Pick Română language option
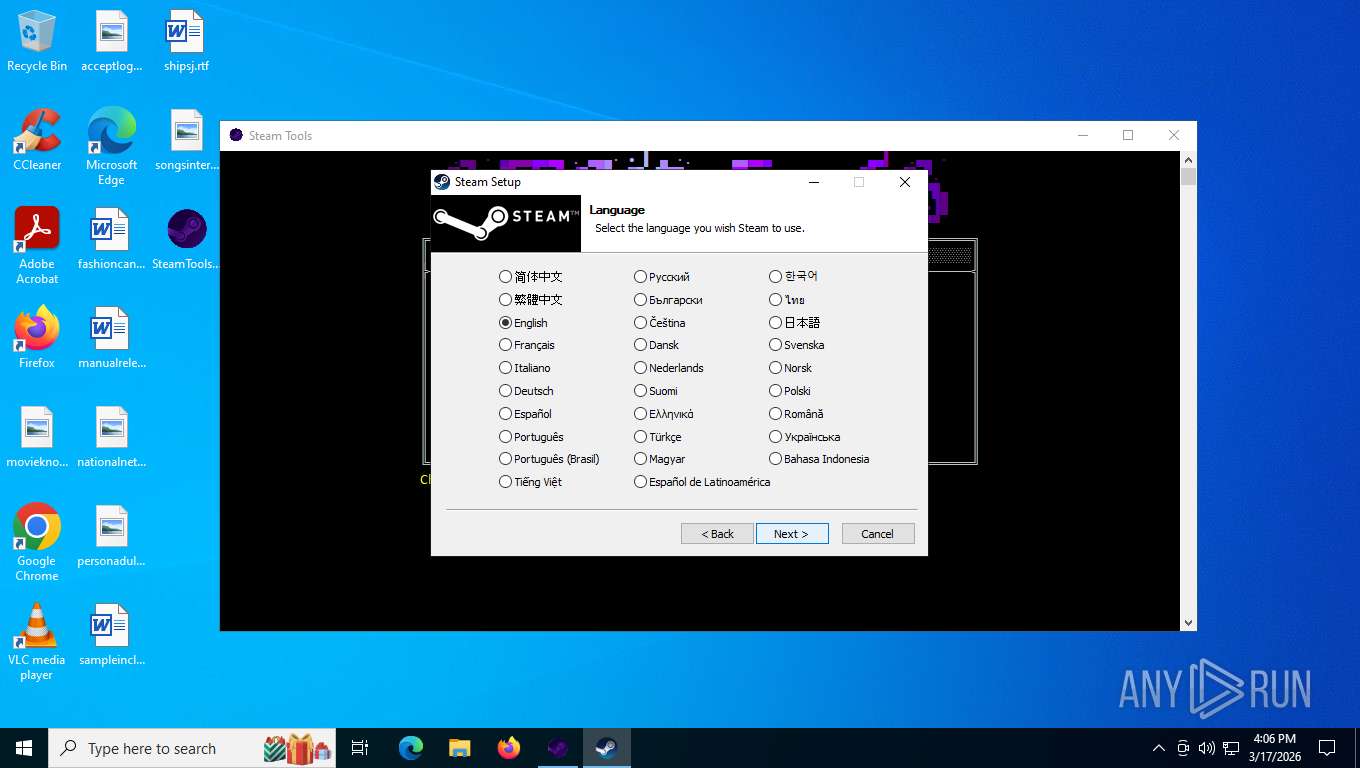The image size is (1360, 768). pyautogui.click(x=797, y=414)
